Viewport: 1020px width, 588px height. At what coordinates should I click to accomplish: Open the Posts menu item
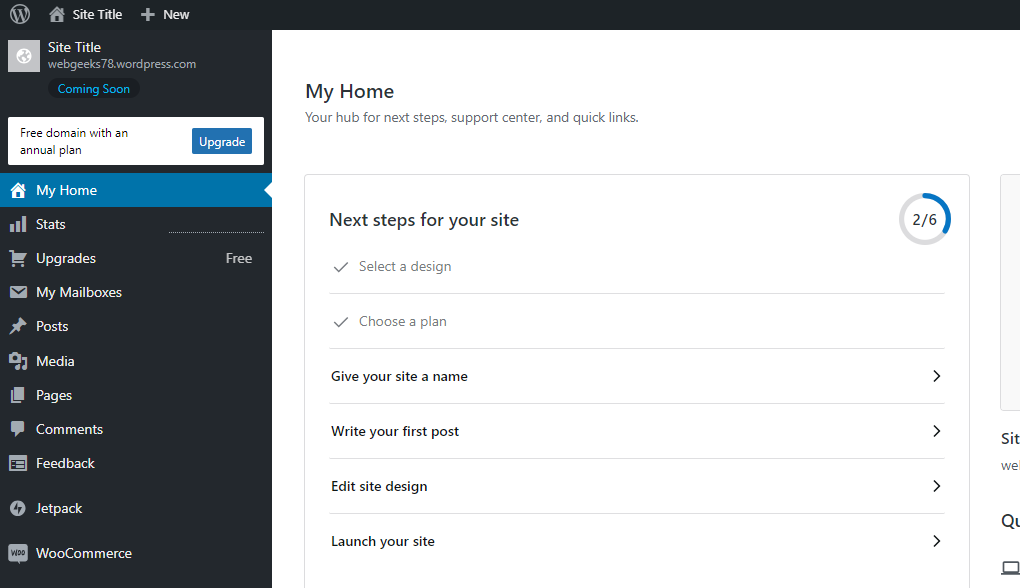(x=136, y=326)
